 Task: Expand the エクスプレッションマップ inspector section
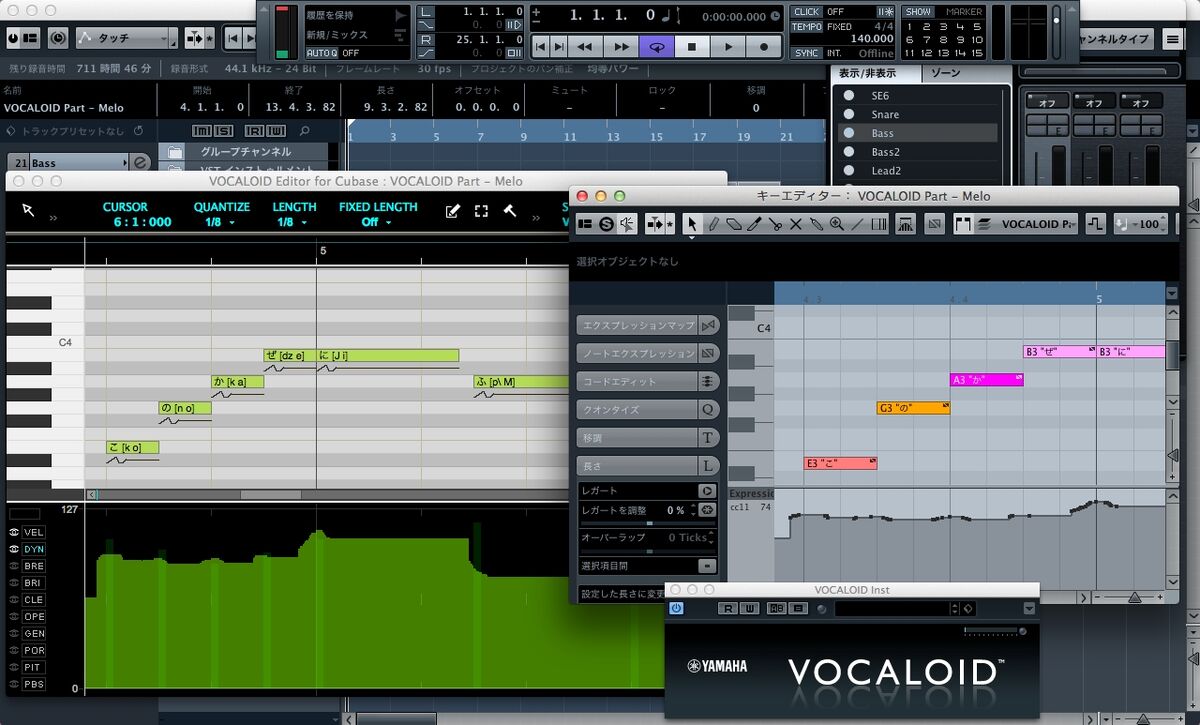click(x=647, y=325)
